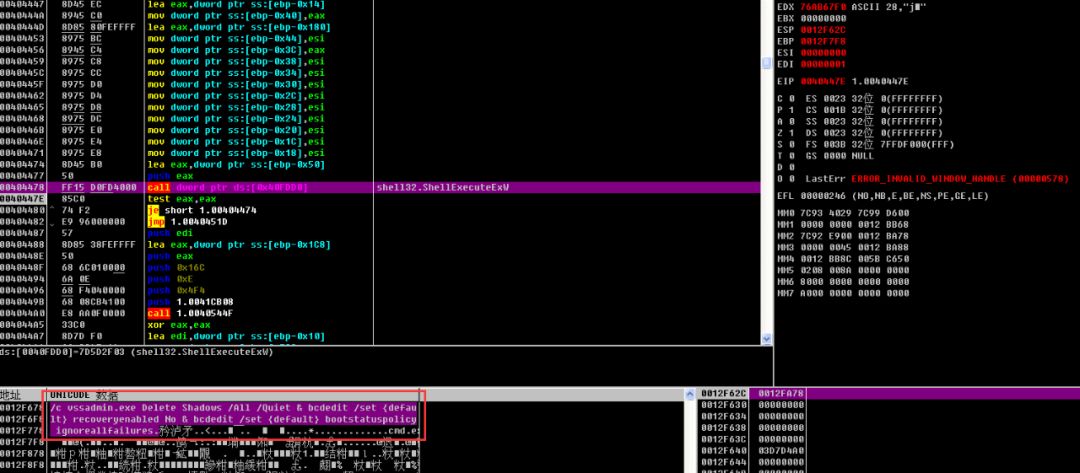Click the GS 0000 NULL segment row
Image resolution: width=1080 pixels, height=473 pixels.
[x=840, y=156]
